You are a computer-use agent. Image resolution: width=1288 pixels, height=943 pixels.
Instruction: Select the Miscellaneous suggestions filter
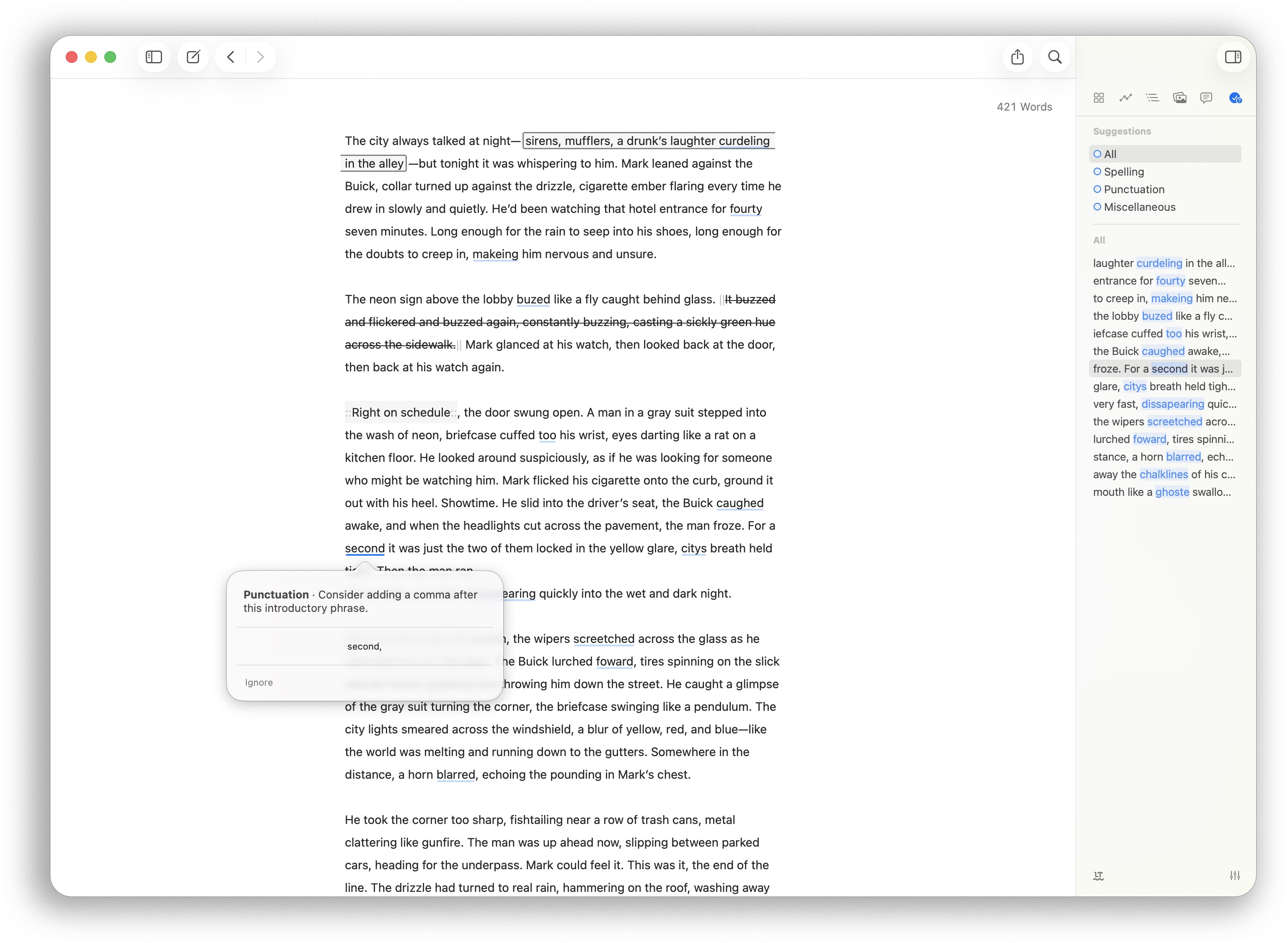(1139, 207)
